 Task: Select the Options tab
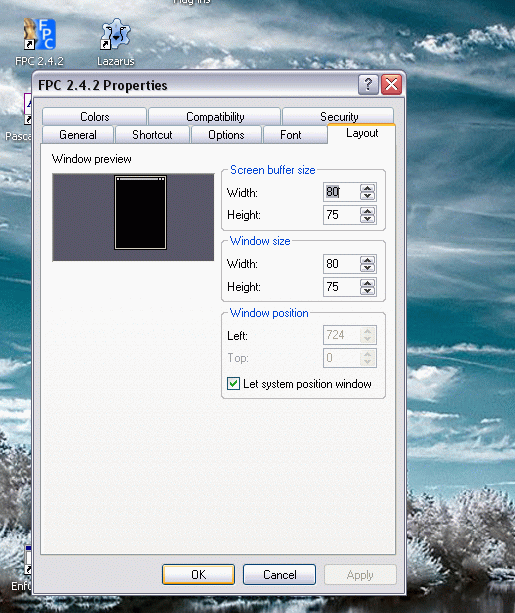226,135
